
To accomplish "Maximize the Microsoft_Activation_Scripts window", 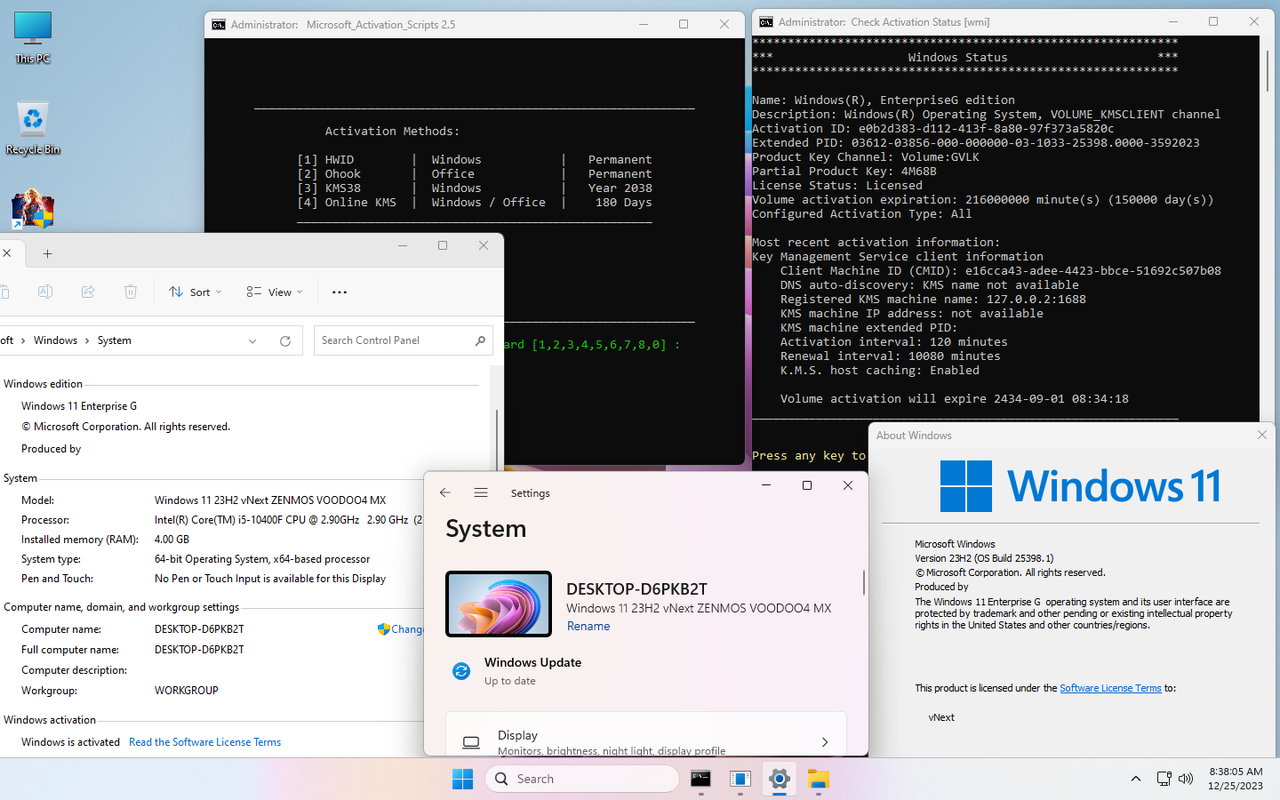I will point(683,24).
